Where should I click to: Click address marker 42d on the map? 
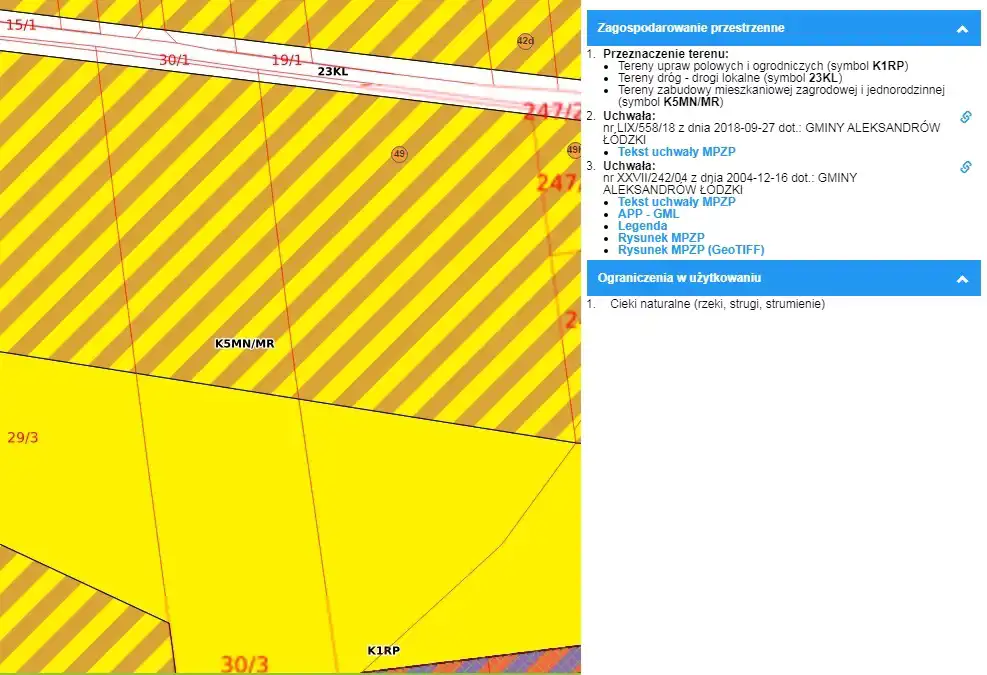(525, 41)
